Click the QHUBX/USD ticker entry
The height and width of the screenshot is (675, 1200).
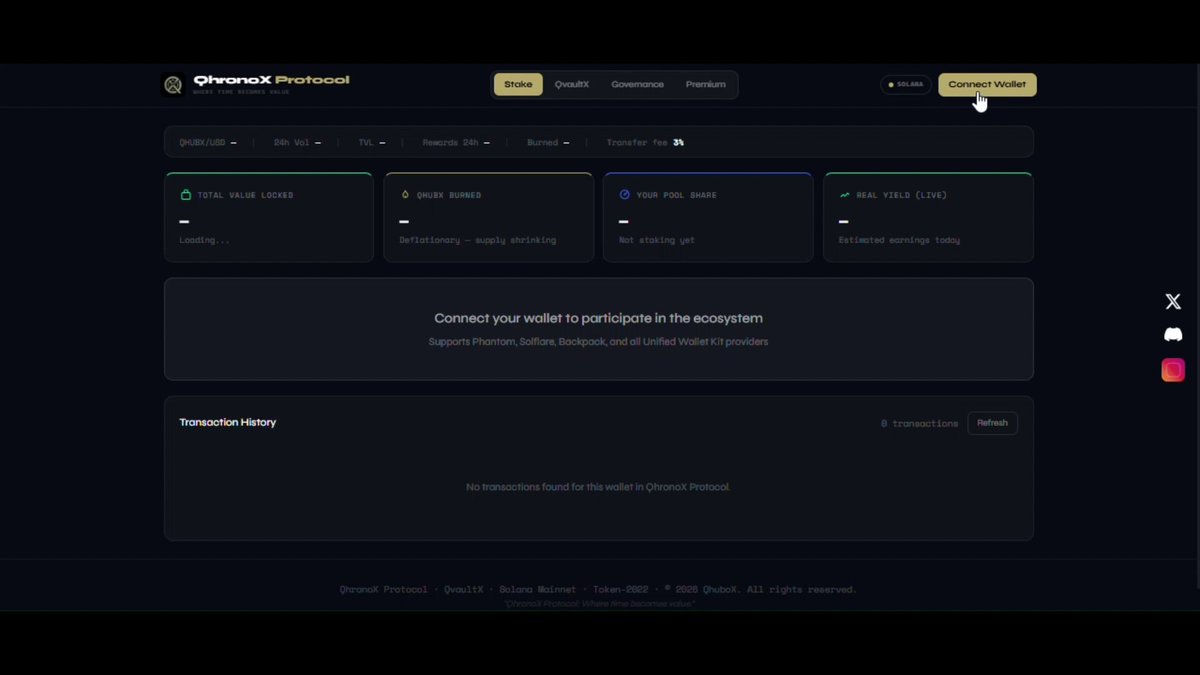(208, 143)
